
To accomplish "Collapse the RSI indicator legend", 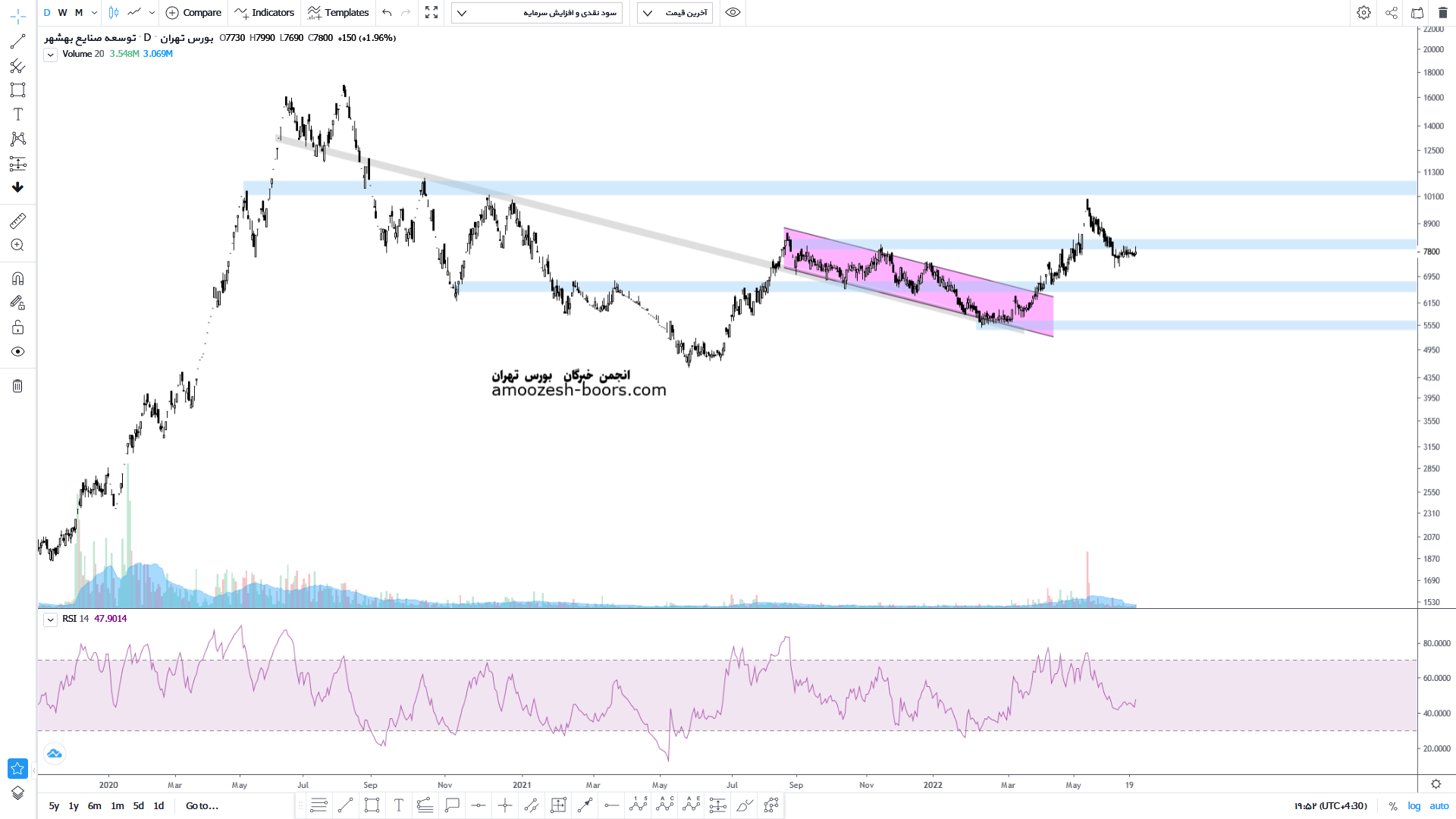I will (x=50, y=620).
